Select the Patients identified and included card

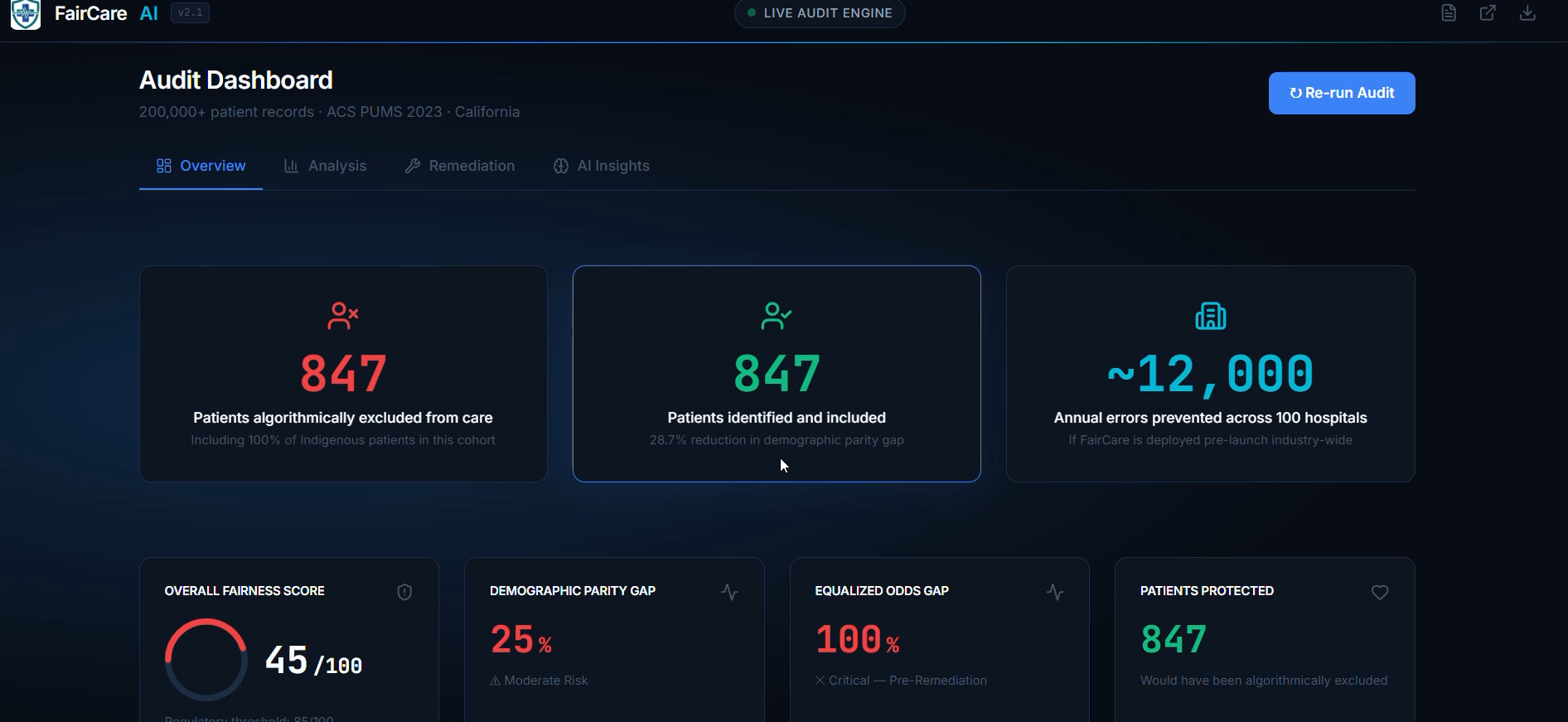click(x=777, y=374)
